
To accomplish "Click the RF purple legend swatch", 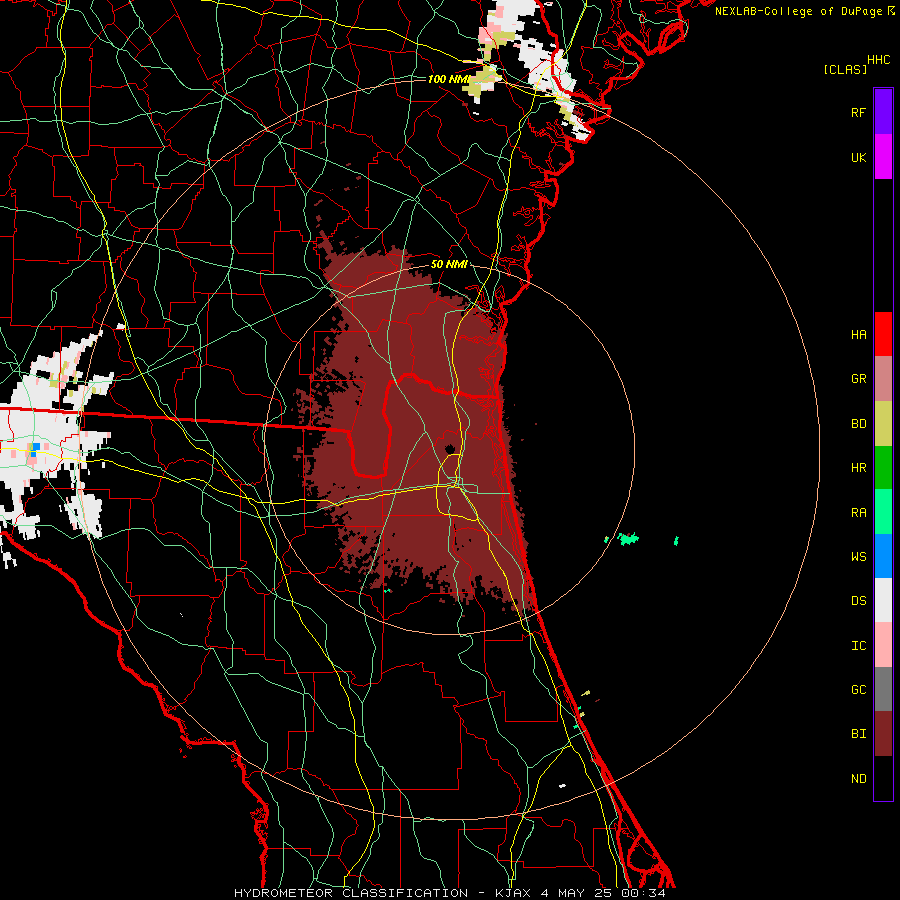I will pyautogui.click(x=883, y=112).
